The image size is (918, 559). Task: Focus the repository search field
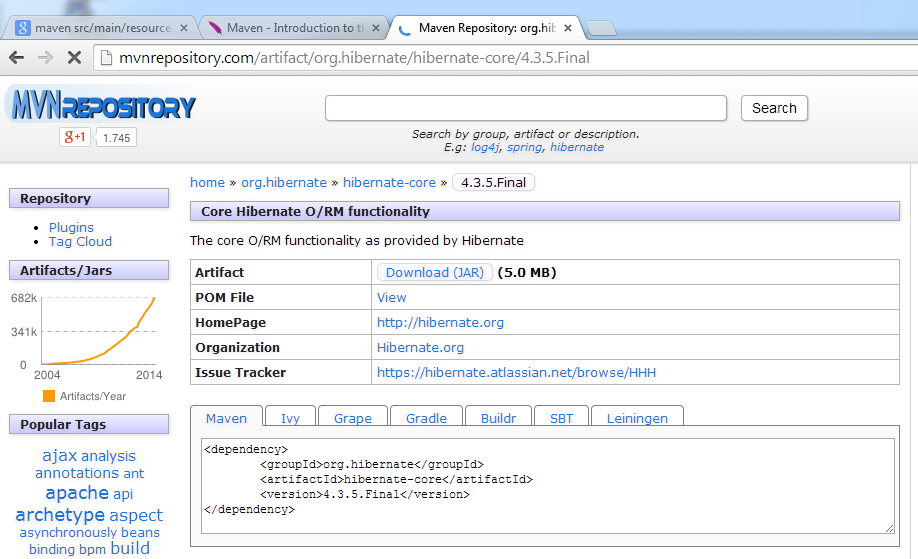click(526, 108)
